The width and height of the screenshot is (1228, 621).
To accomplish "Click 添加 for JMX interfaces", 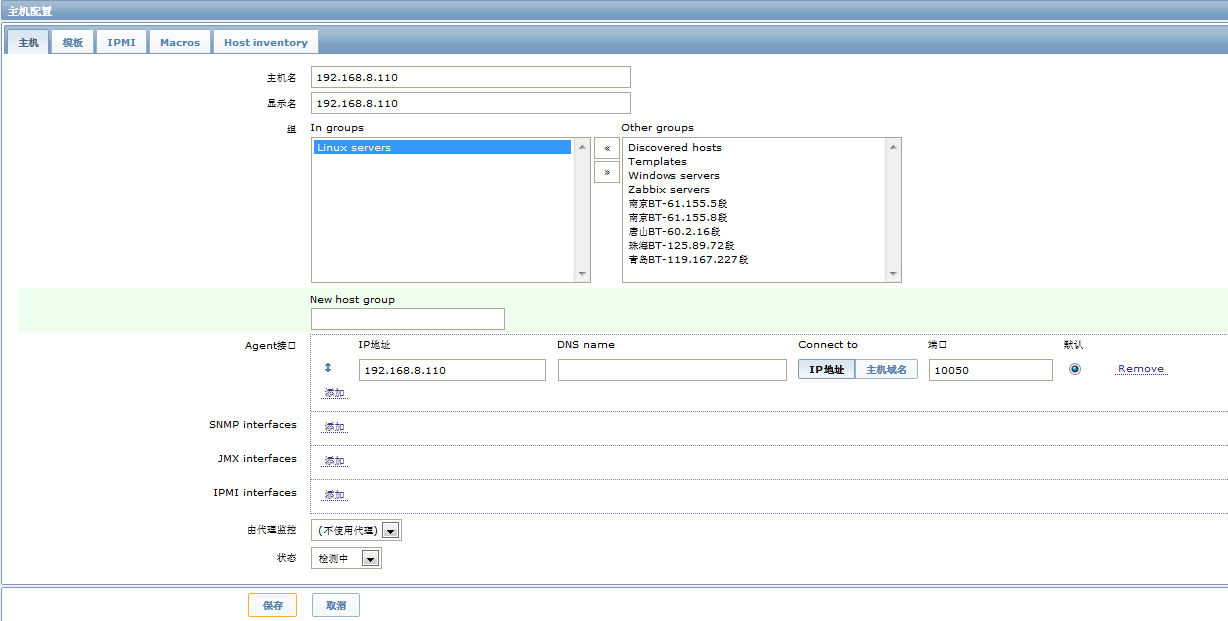I will pos(334,461).
